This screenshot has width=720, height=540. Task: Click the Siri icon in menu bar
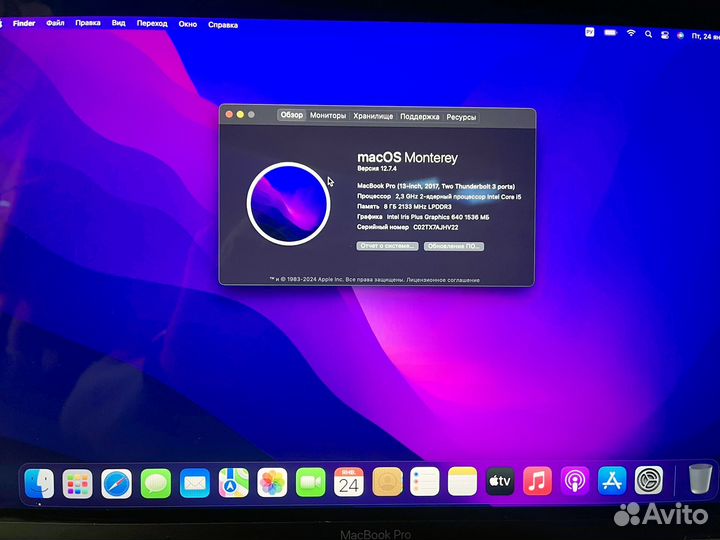click(x=681, y=35)
